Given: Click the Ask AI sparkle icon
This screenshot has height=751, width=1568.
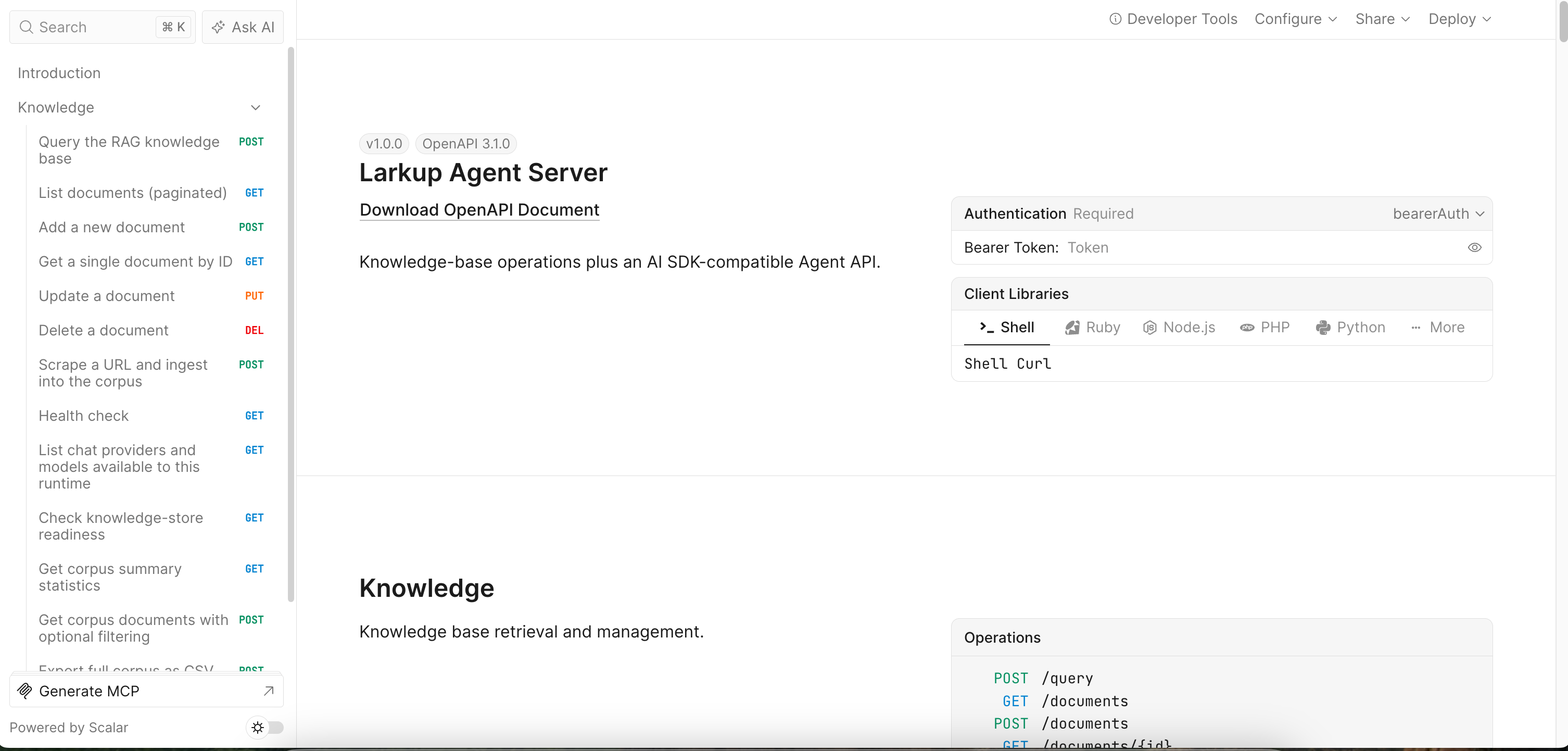Looking at the screenshot, I should (218, 27).
